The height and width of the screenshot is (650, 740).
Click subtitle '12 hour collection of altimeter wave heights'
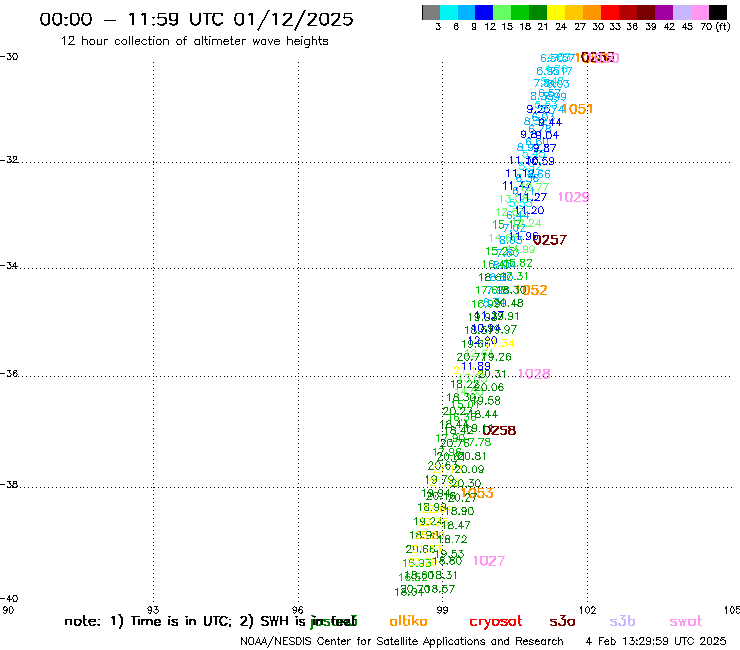pyautogui.click(x=194, y=41)
